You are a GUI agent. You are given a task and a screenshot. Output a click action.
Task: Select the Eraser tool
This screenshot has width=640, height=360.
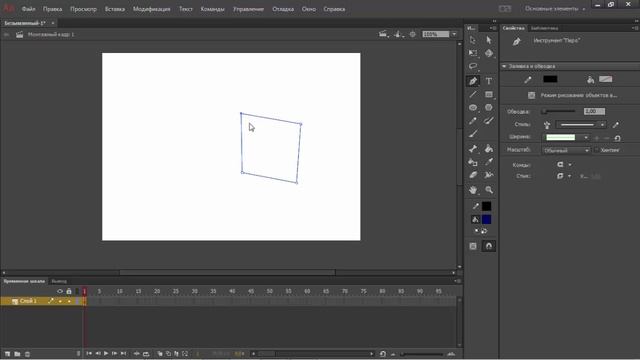473,176
